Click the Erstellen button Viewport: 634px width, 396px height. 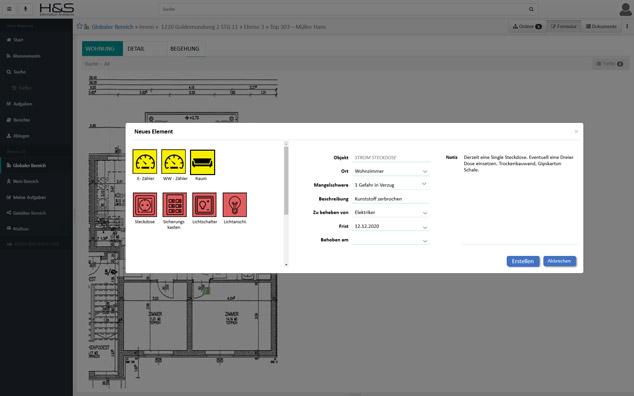[x=523, y=261]
